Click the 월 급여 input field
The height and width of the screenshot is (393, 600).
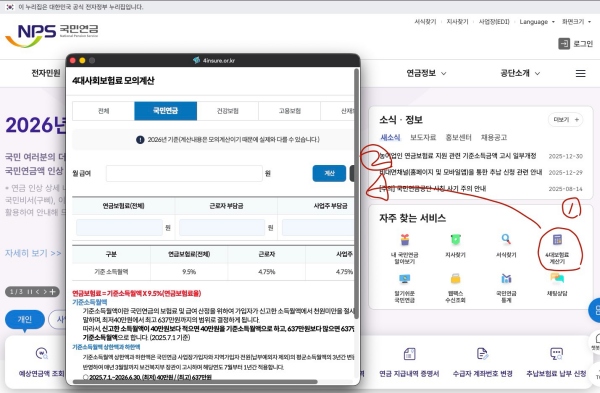184,173
